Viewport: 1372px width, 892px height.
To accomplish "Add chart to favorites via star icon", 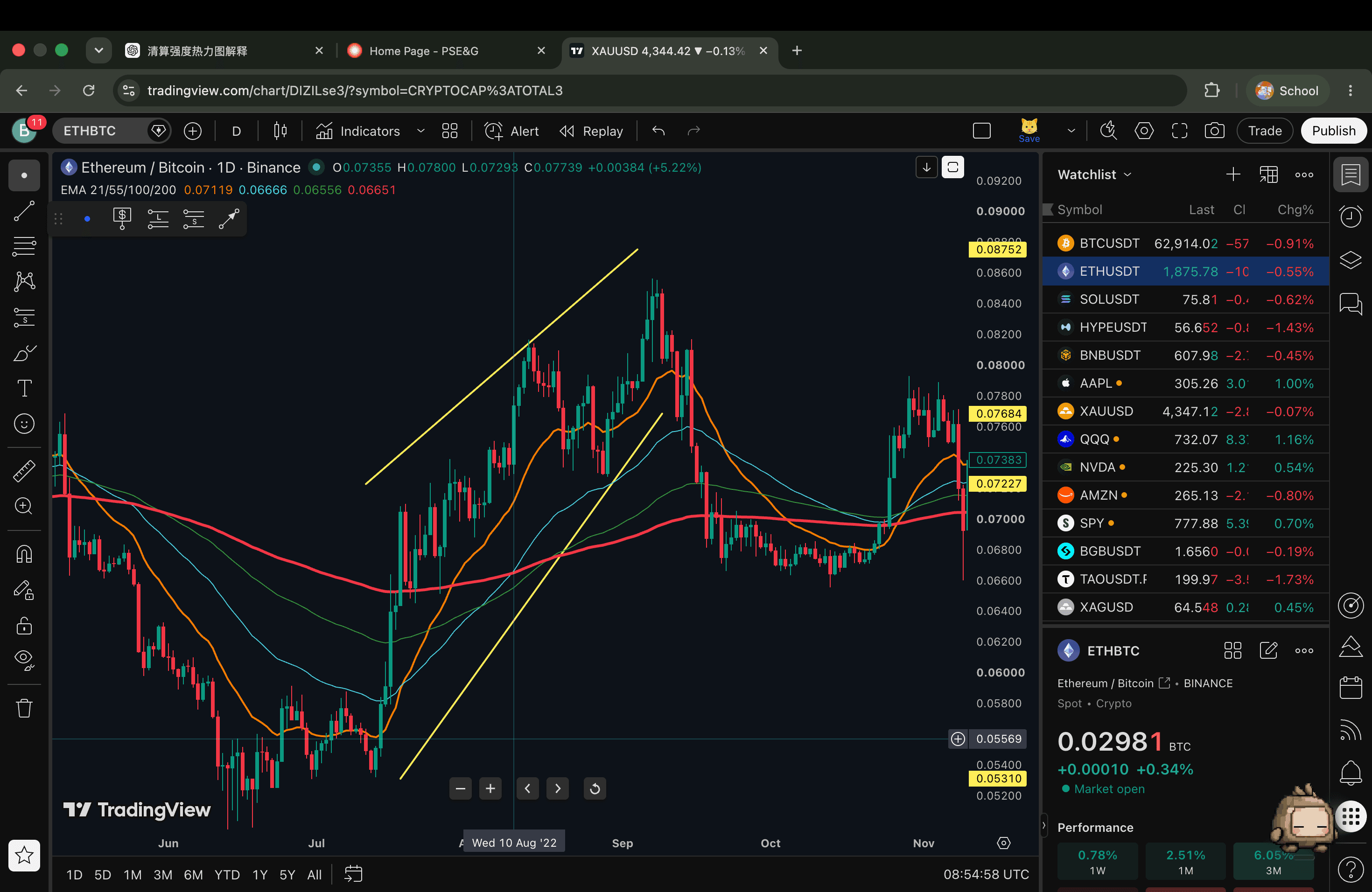I will pyautogui.click(x=24, y=855).
